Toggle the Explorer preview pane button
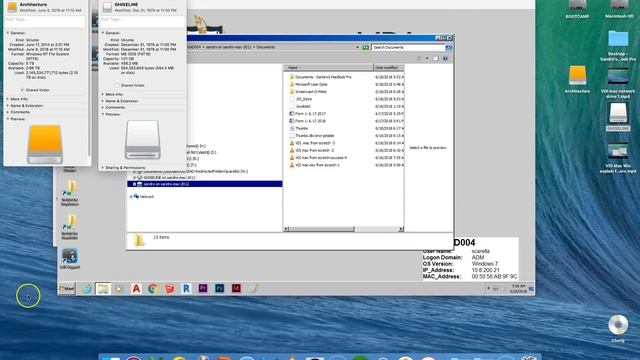The height and width of the screenshot is (360, 640). (x=436, y=58)
